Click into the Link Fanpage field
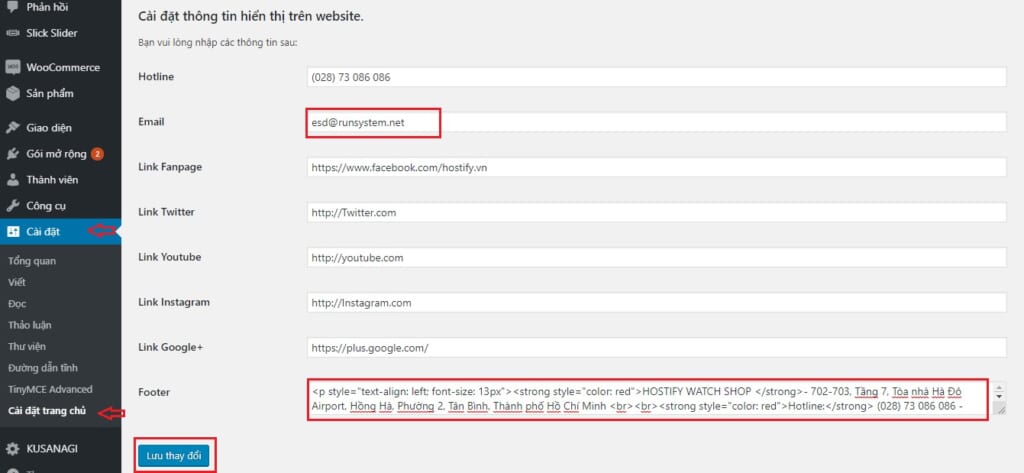Image resolution: width=1024 pixels, height=473 pixels. point(656,167)
